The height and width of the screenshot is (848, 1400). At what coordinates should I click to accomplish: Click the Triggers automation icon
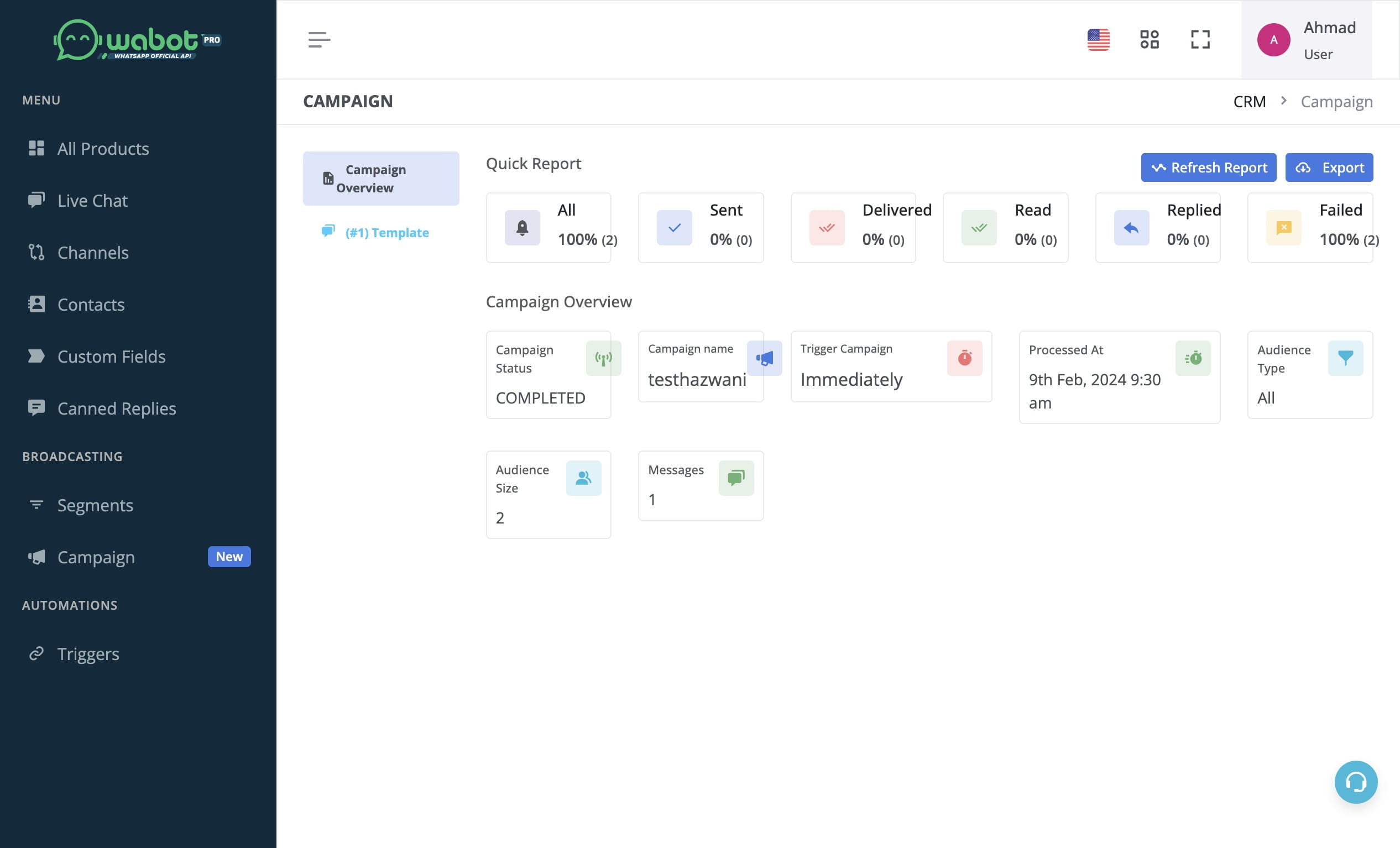click(x=36, y=653)
